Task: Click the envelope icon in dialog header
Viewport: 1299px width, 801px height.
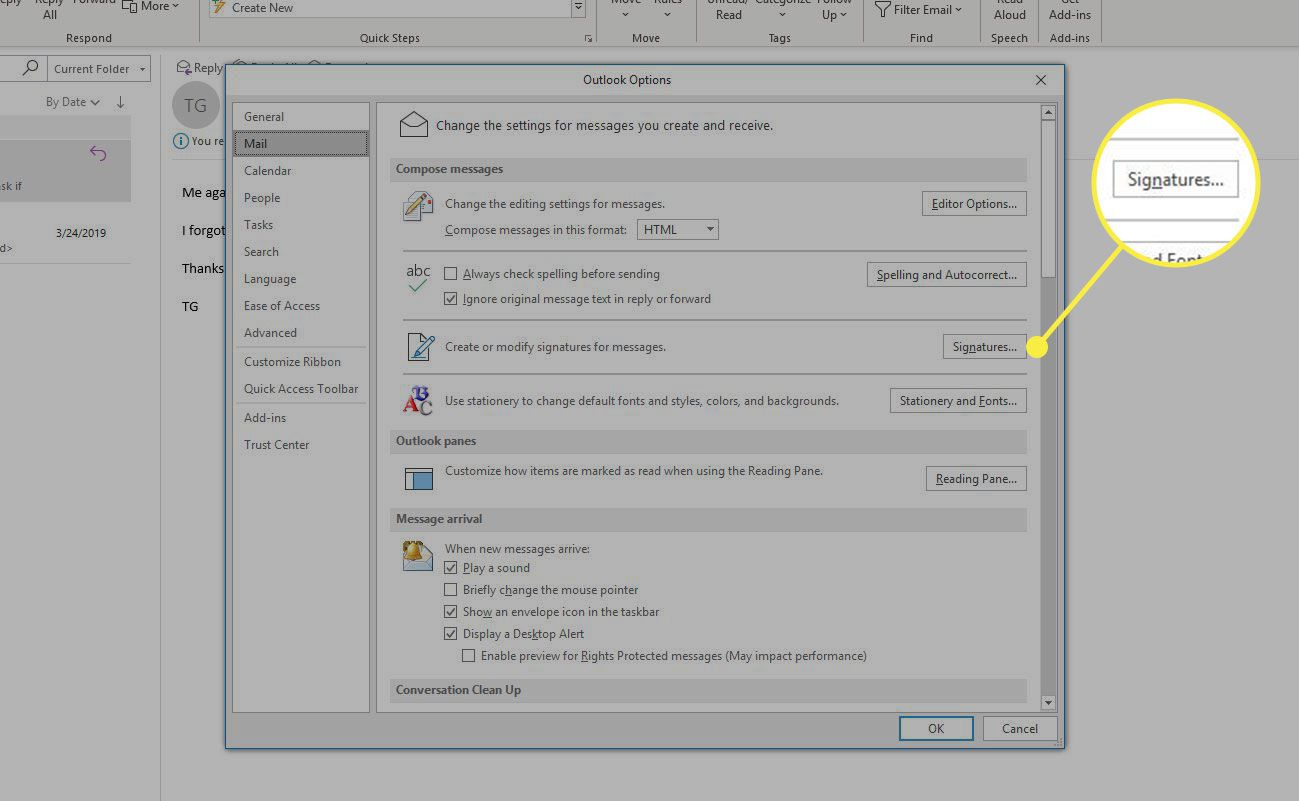Action: (x=413, y=125)
